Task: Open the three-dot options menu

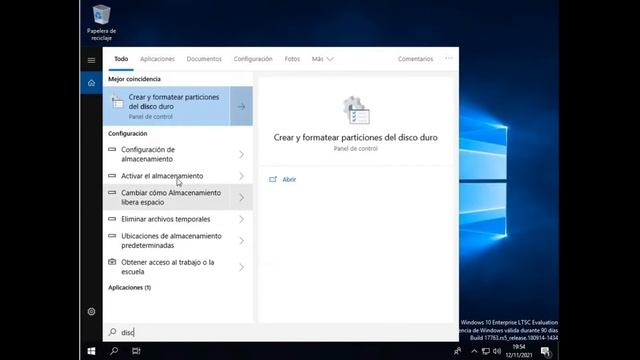Action: 449,58
